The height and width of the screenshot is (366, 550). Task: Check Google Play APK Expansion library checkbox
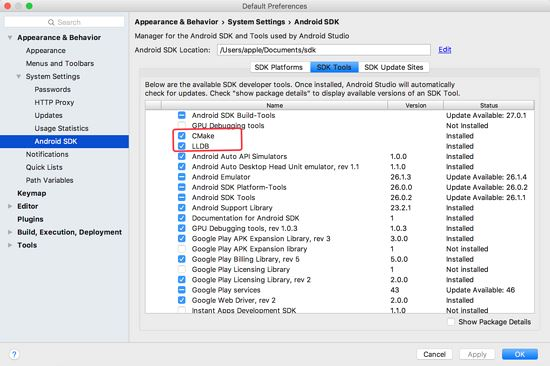pyautogui.click(x=182, y=249)
